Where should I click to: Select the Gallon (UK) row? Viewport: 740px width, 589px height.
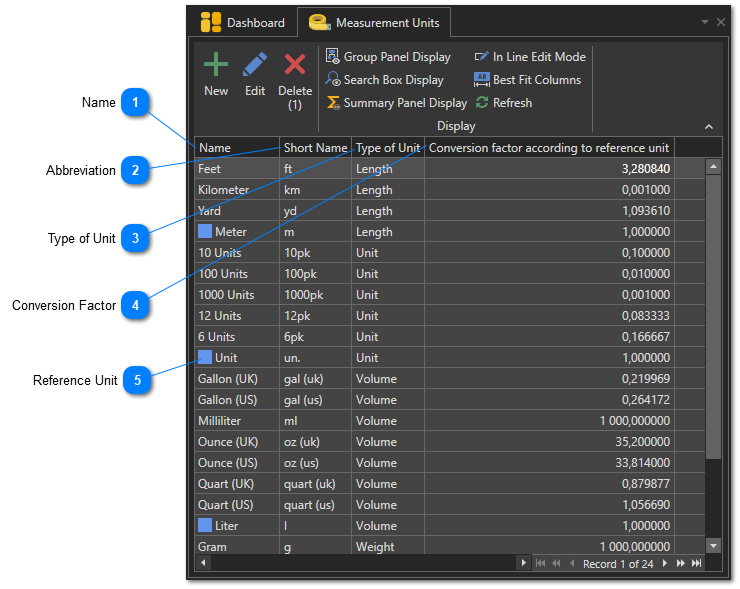coord(237,379)
